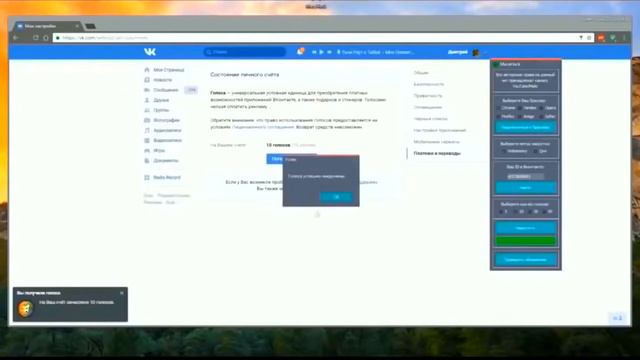Select the Amigo browser radio button
This screenshot has height=360, width=640.
pyautogui.click(x=520, y=117)
